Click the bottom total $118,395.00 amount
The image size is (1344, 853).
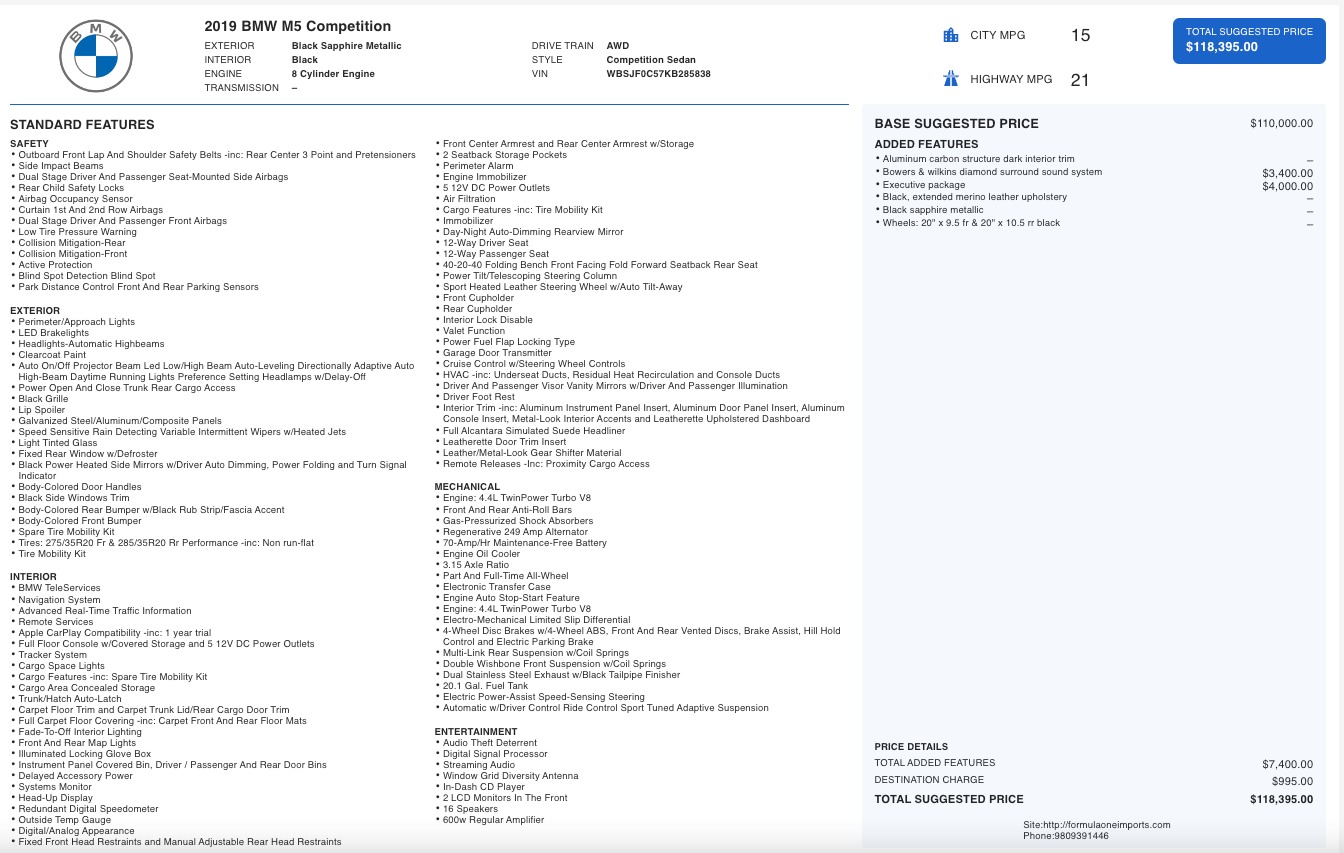pyautogui.click(x=1282, y=800)
